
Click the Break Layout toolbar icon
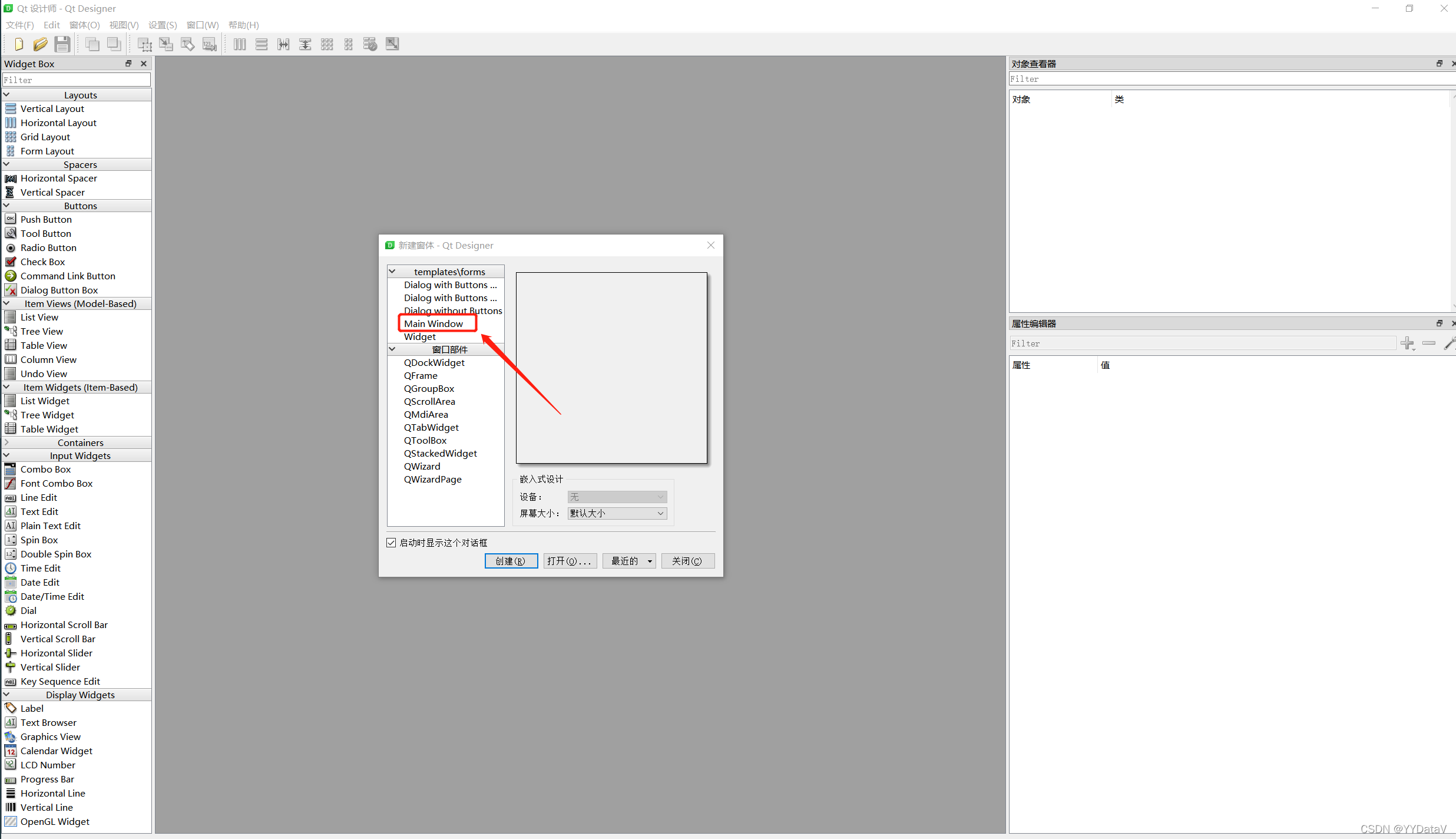[x=370, y=44]
